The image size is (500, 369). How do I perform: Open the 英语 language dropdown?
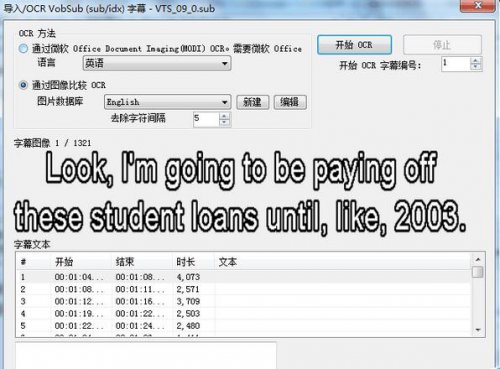[157, 63]
